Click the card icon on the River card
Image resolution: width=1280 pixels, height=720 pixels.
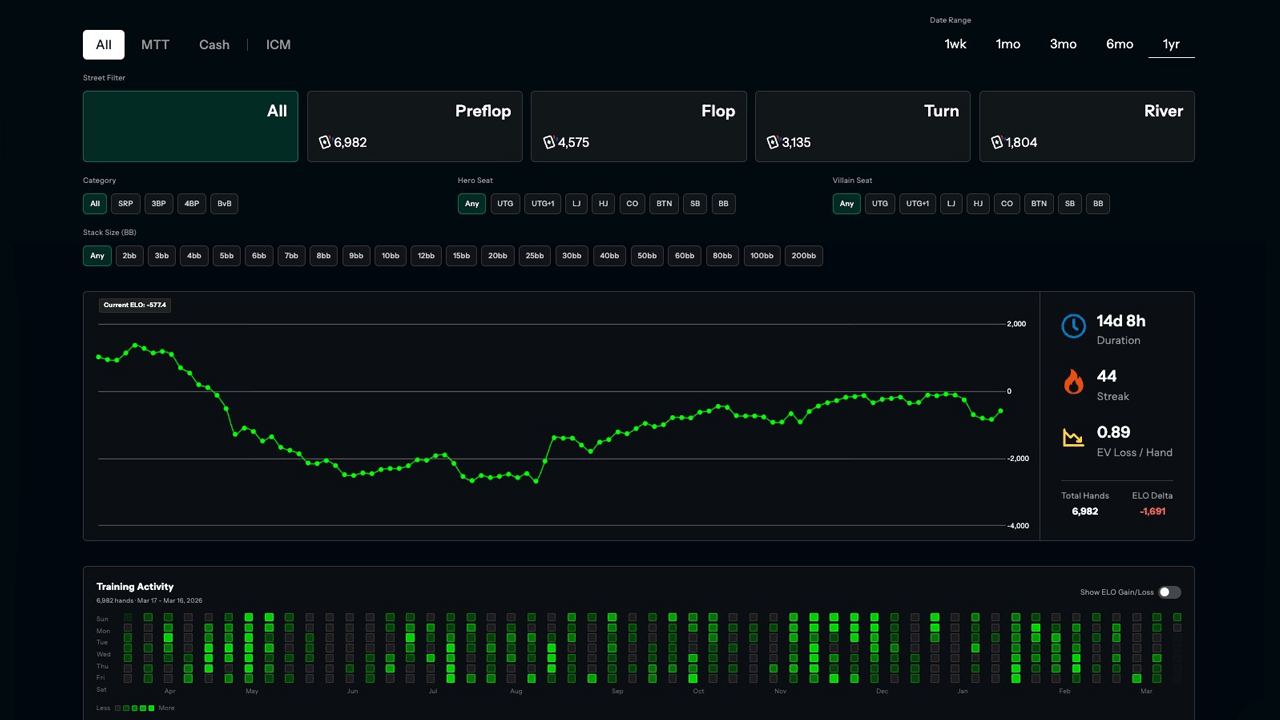(x=997, y=142)
